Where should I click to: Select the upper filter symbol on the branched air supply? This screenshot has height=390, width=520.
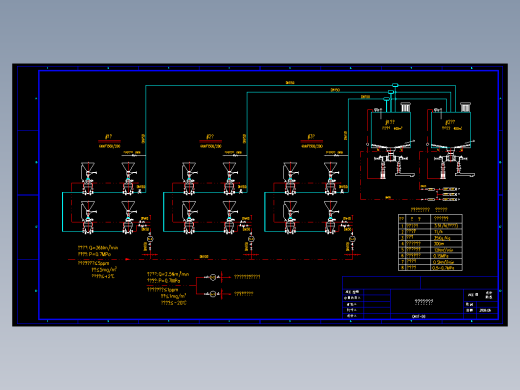click(213, 277)
